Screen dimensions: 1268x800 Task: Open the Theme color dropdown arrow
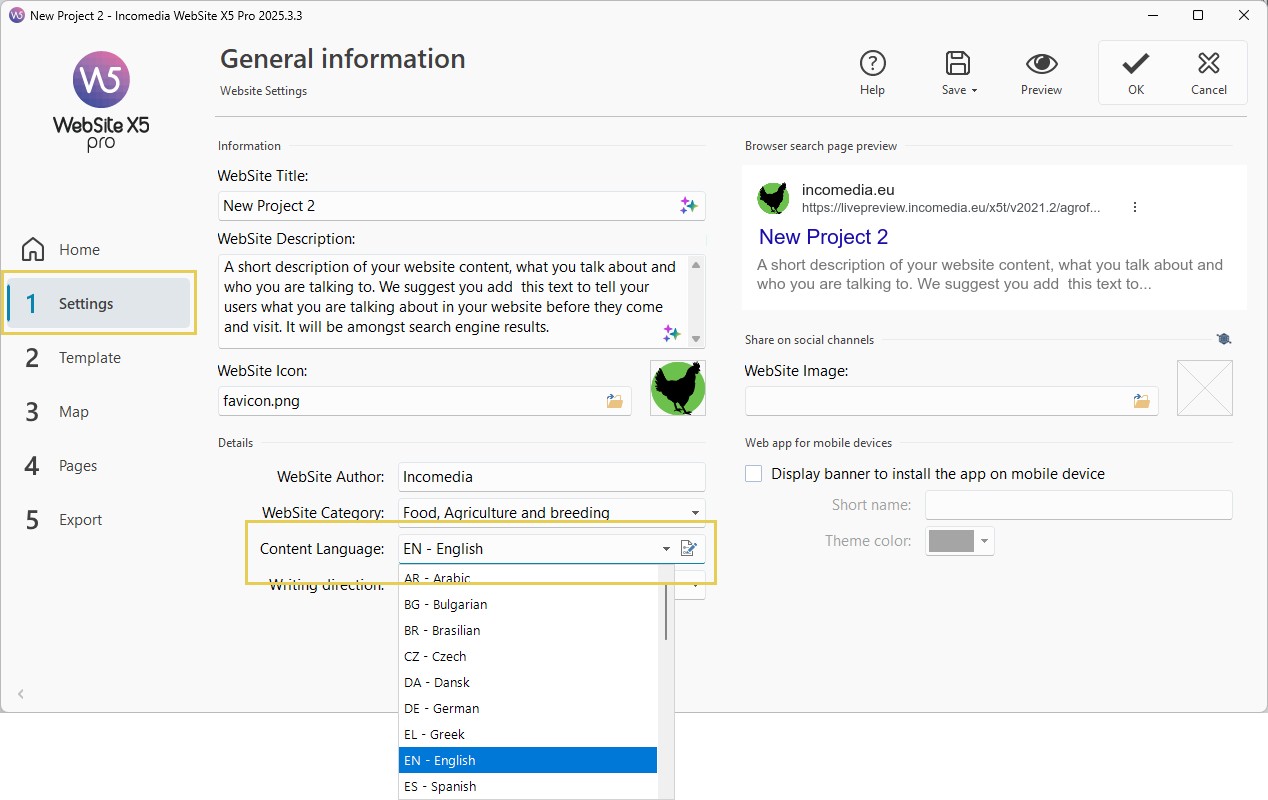[x=985, y=541]
